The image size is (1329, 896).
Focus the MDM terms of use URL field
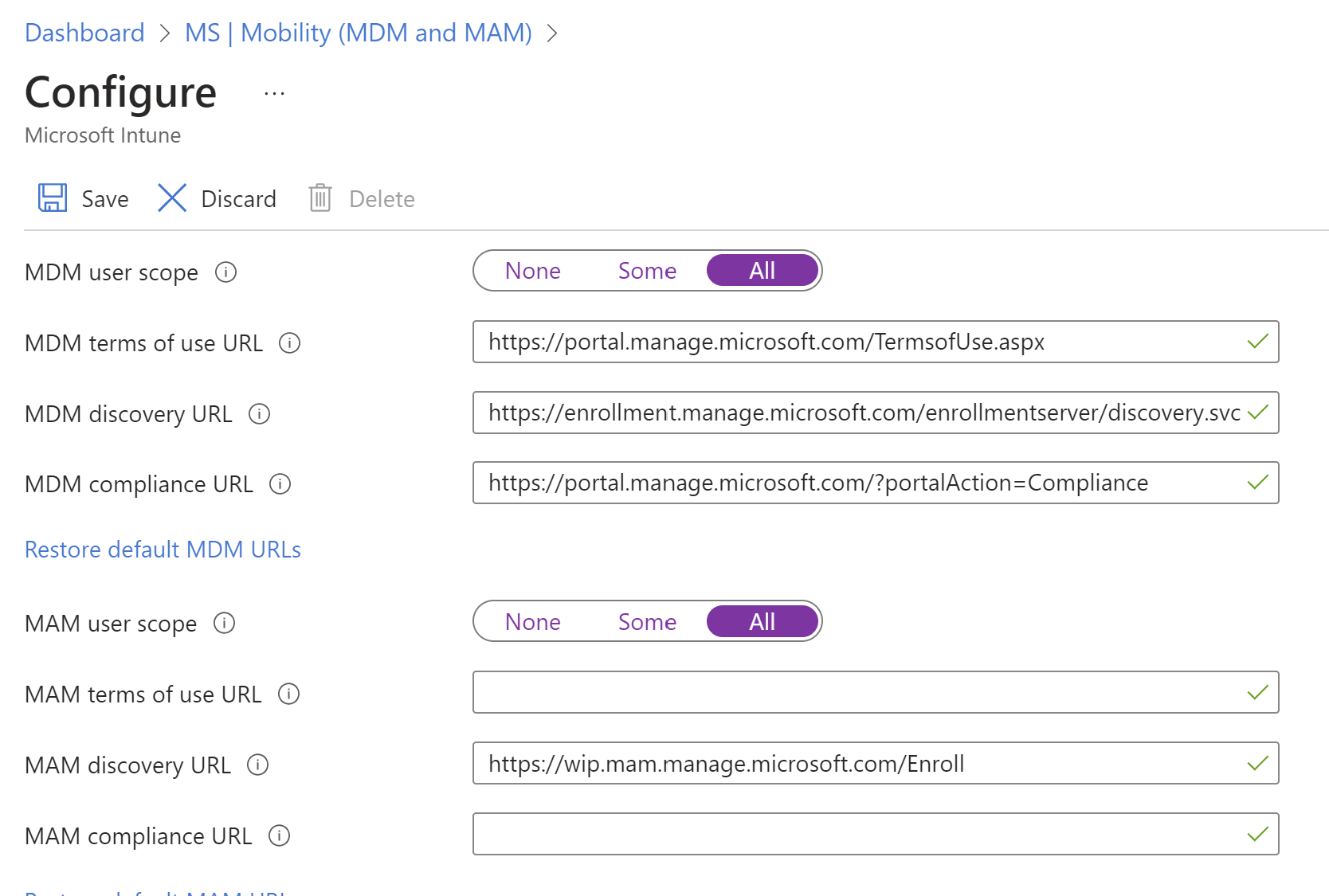tap(876, 342)
